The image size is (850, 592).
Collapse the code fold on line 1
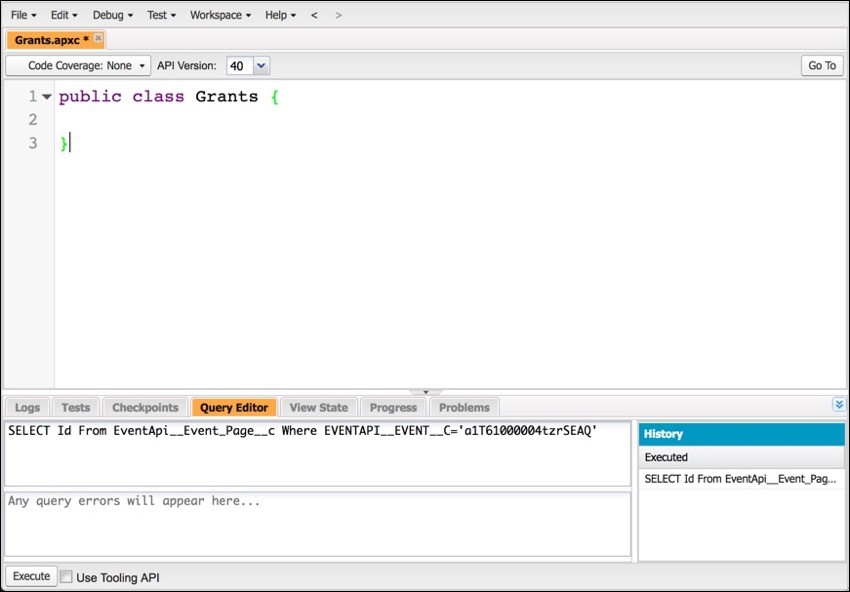click(47, 97)
